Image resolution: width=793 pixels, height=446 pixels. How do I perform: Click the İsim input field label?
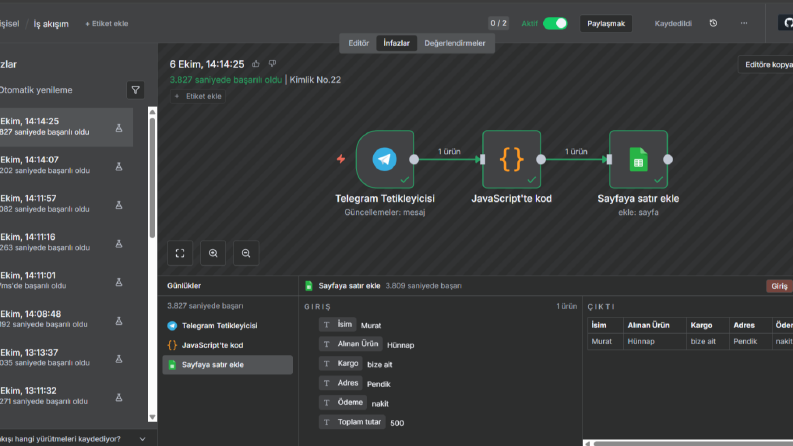tap(338, 325)
